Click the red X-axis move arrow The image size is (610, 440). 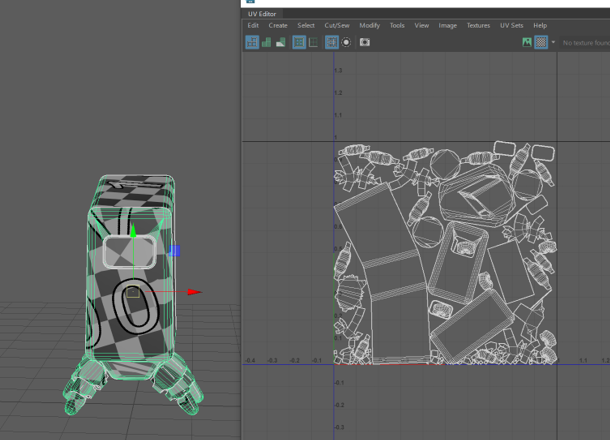pyautogui.click(x=194, y=292)
